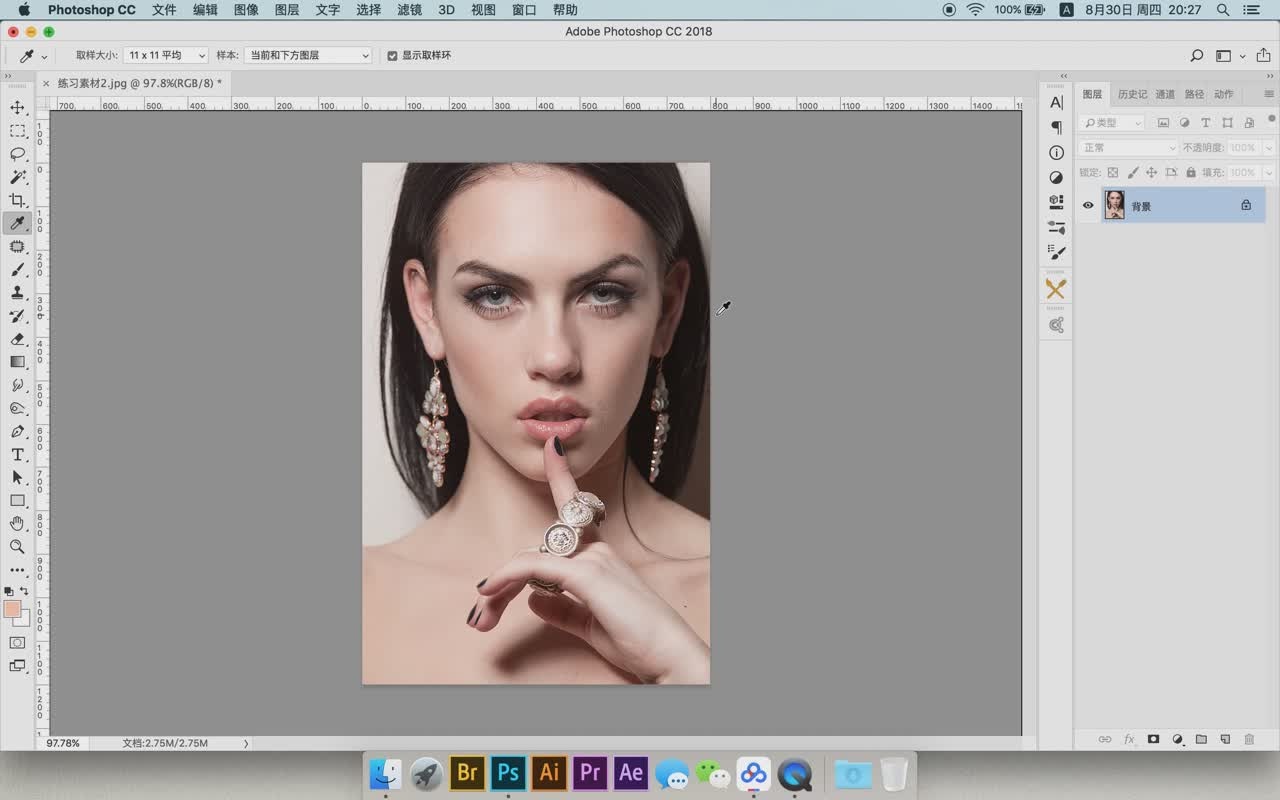Select the Rectangular Marquee tool

click(x=17, y=131)
